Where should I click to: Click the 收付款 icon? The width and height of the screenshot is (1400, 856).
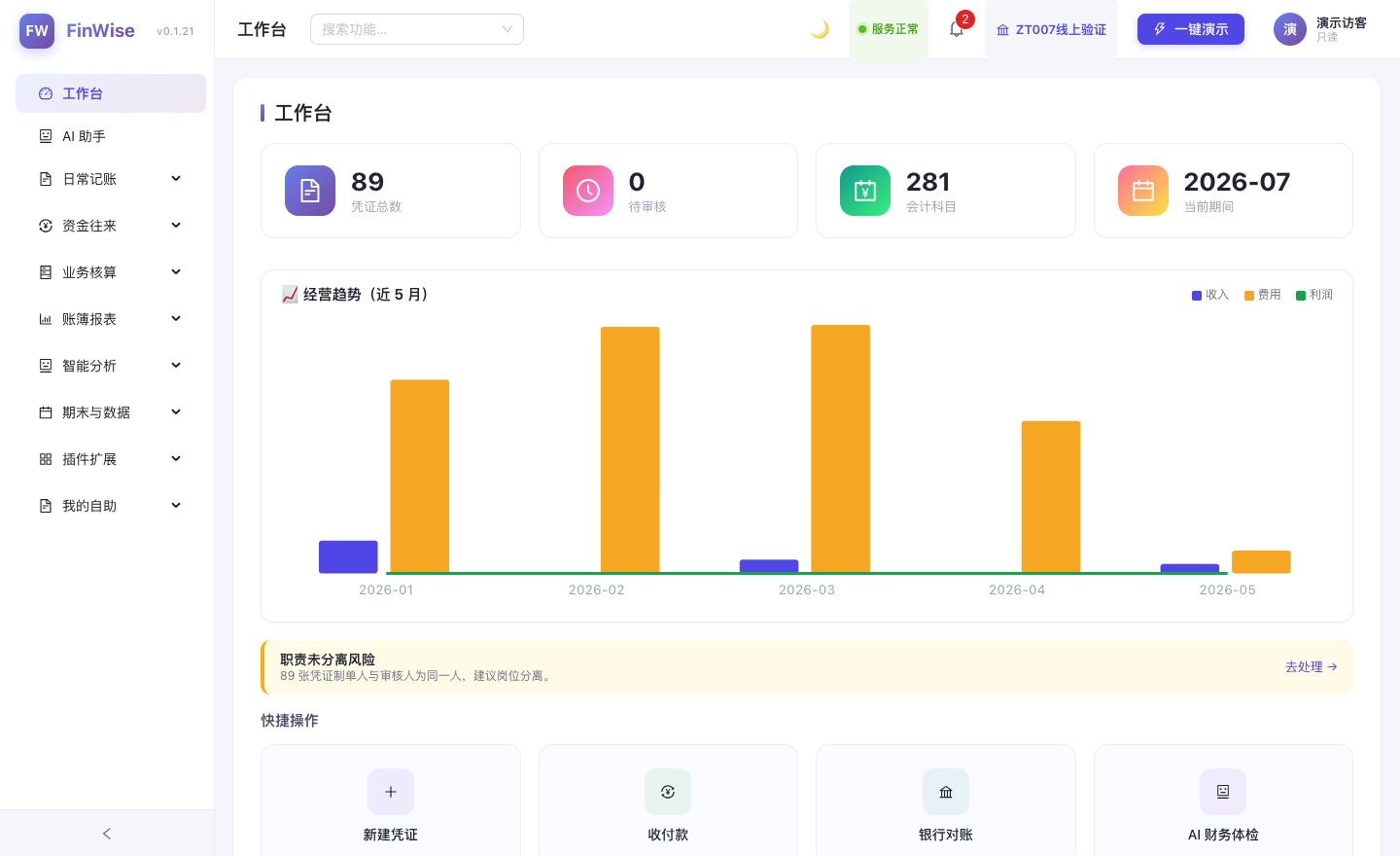(668, 792)
